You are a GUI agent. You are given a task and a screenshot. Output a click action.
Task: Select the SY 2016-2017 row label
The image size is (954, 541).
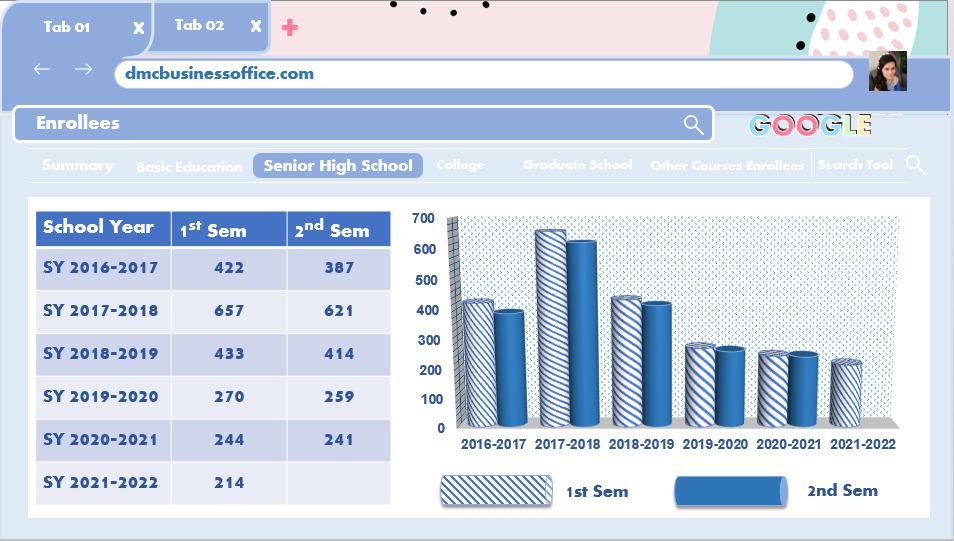click(x=100, y=268)
